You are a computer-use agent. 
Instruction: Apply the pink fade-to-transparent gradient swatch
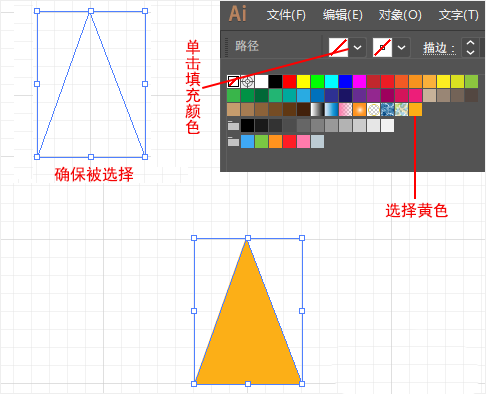[x=345, y=109]
